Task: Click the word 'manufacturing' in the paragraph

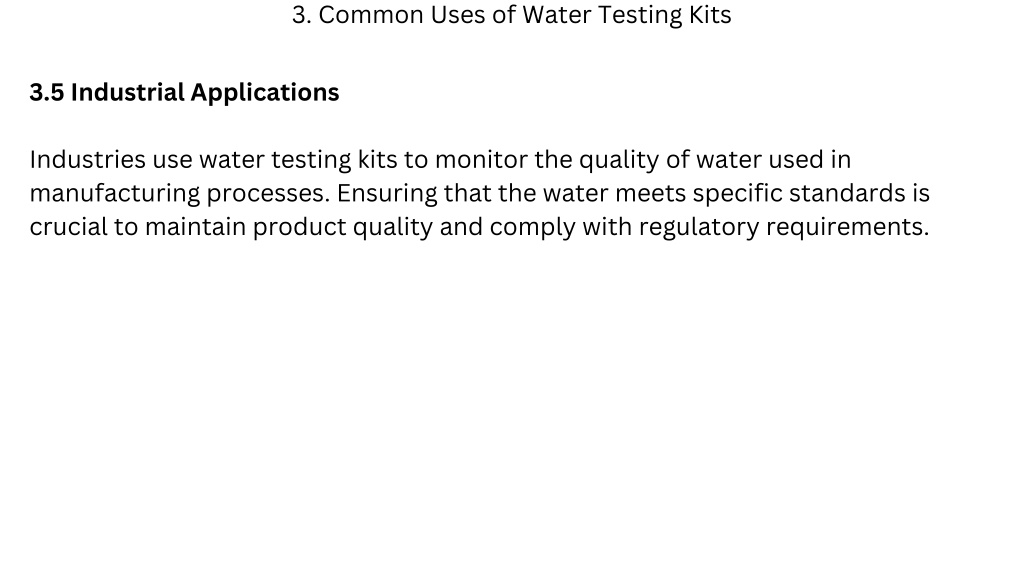Action: coord(115,194)
